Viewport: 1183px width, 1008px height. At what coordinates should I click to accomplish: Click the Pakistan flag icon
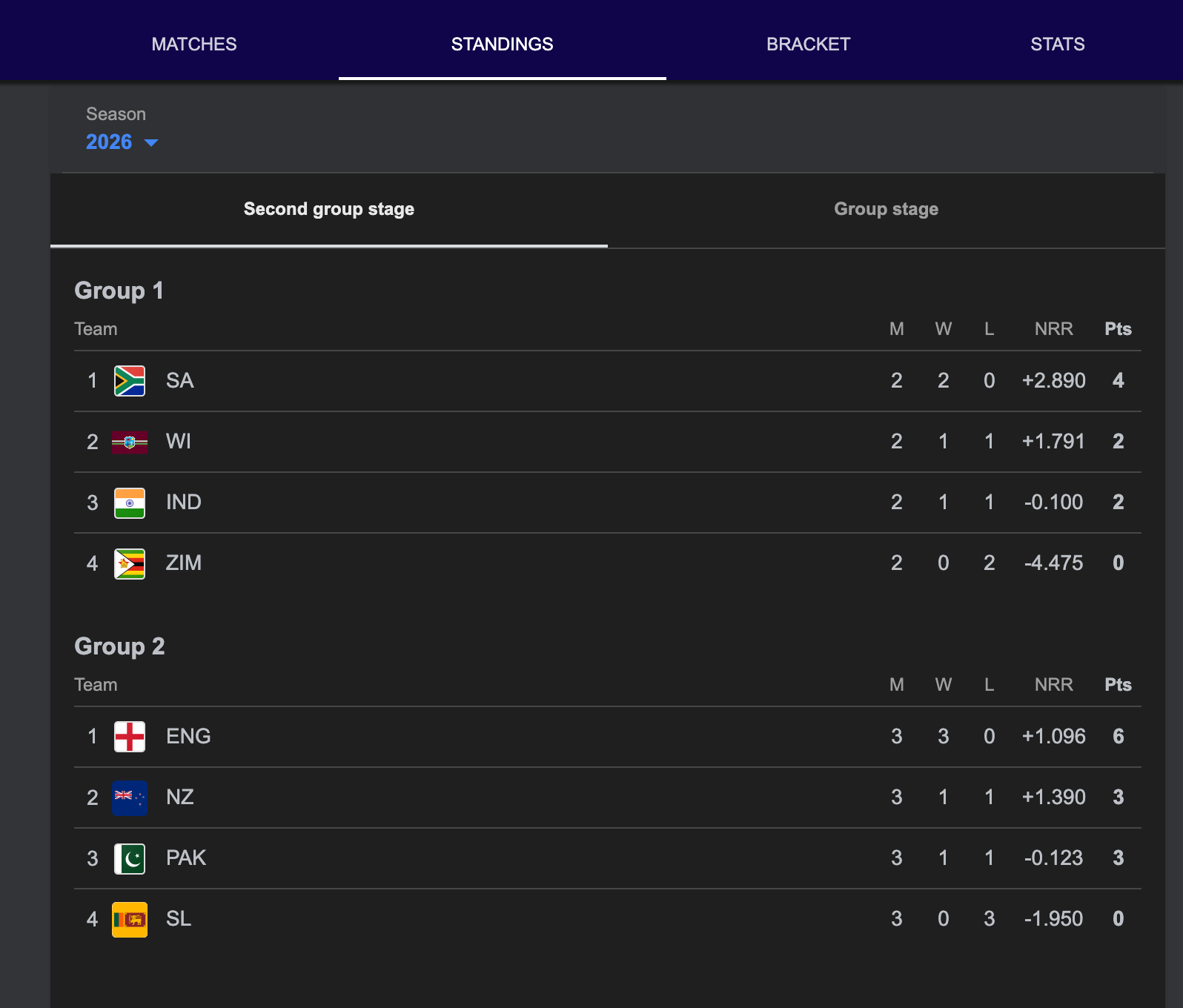coord(130,858)
